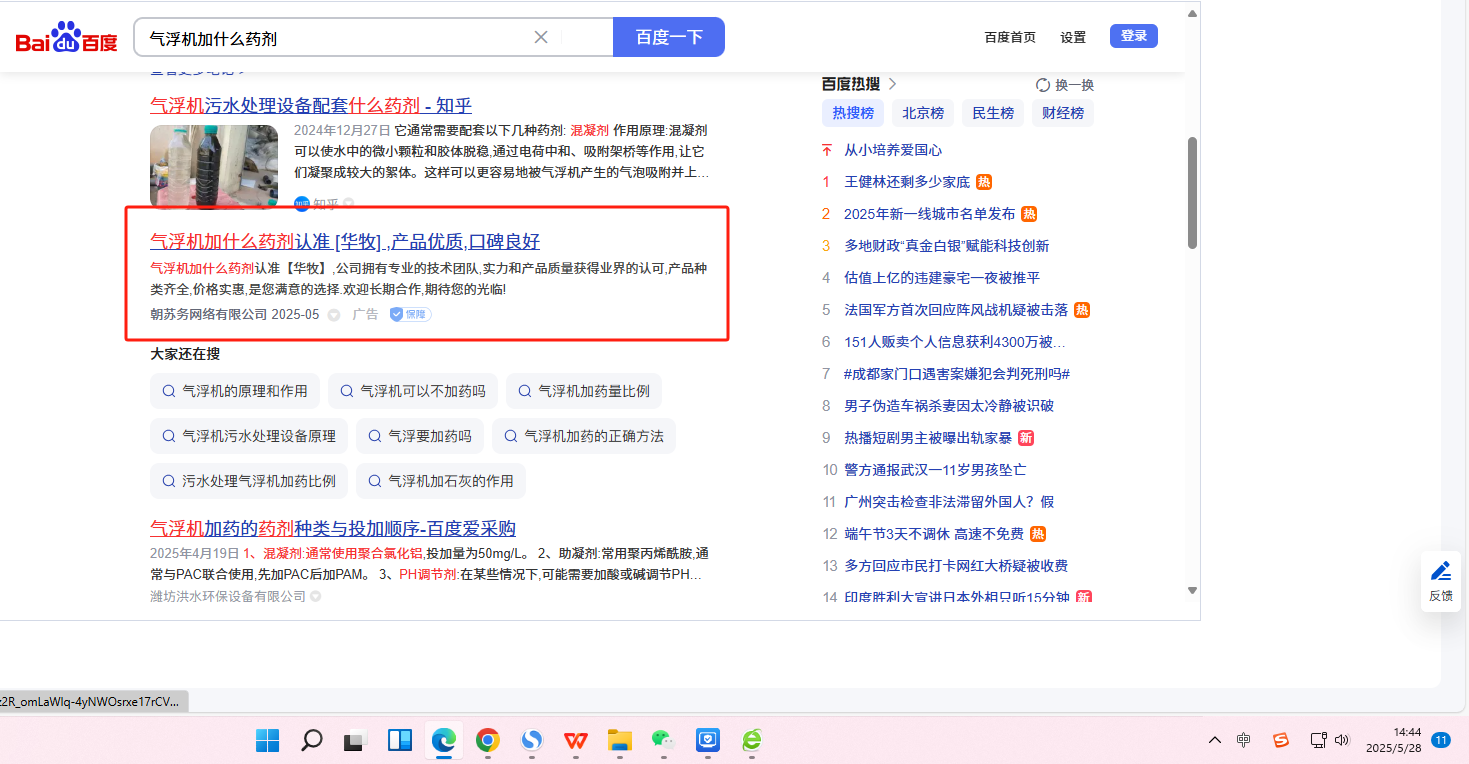This screenshot has height=764, width=1469.
Task: Open File Explorer from taskbar
Action: pos(620,740)
